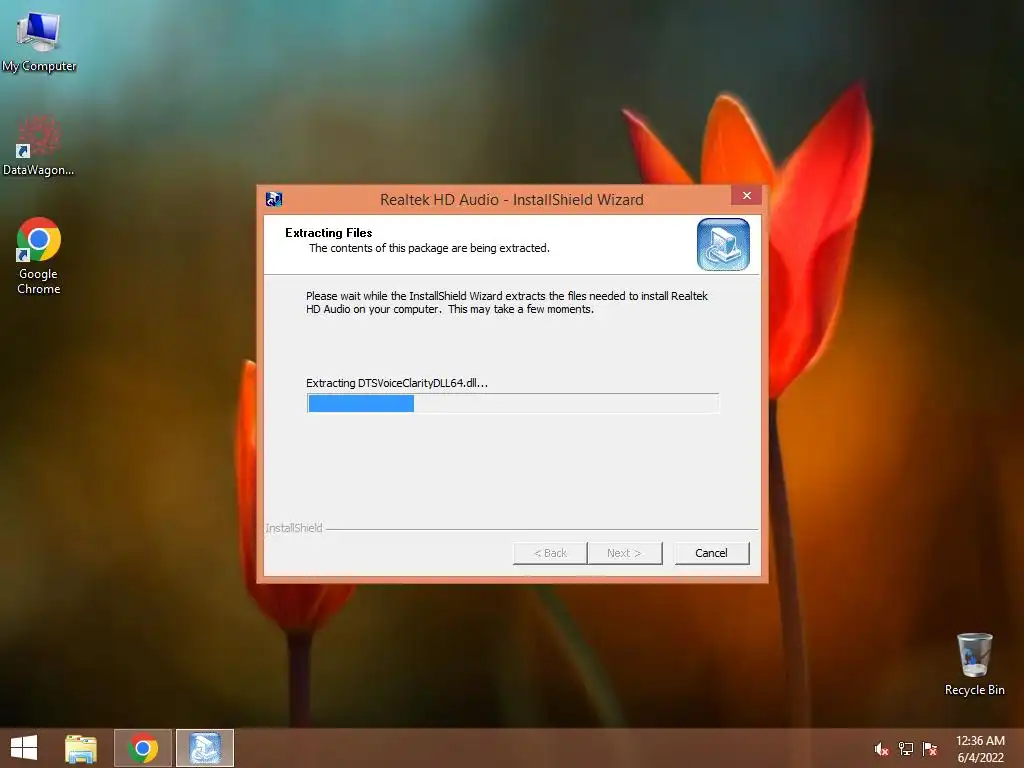Click the Realtek HD Audio window title
Image resolution: width=1024 pixels, height=768 pixels.
511,200
